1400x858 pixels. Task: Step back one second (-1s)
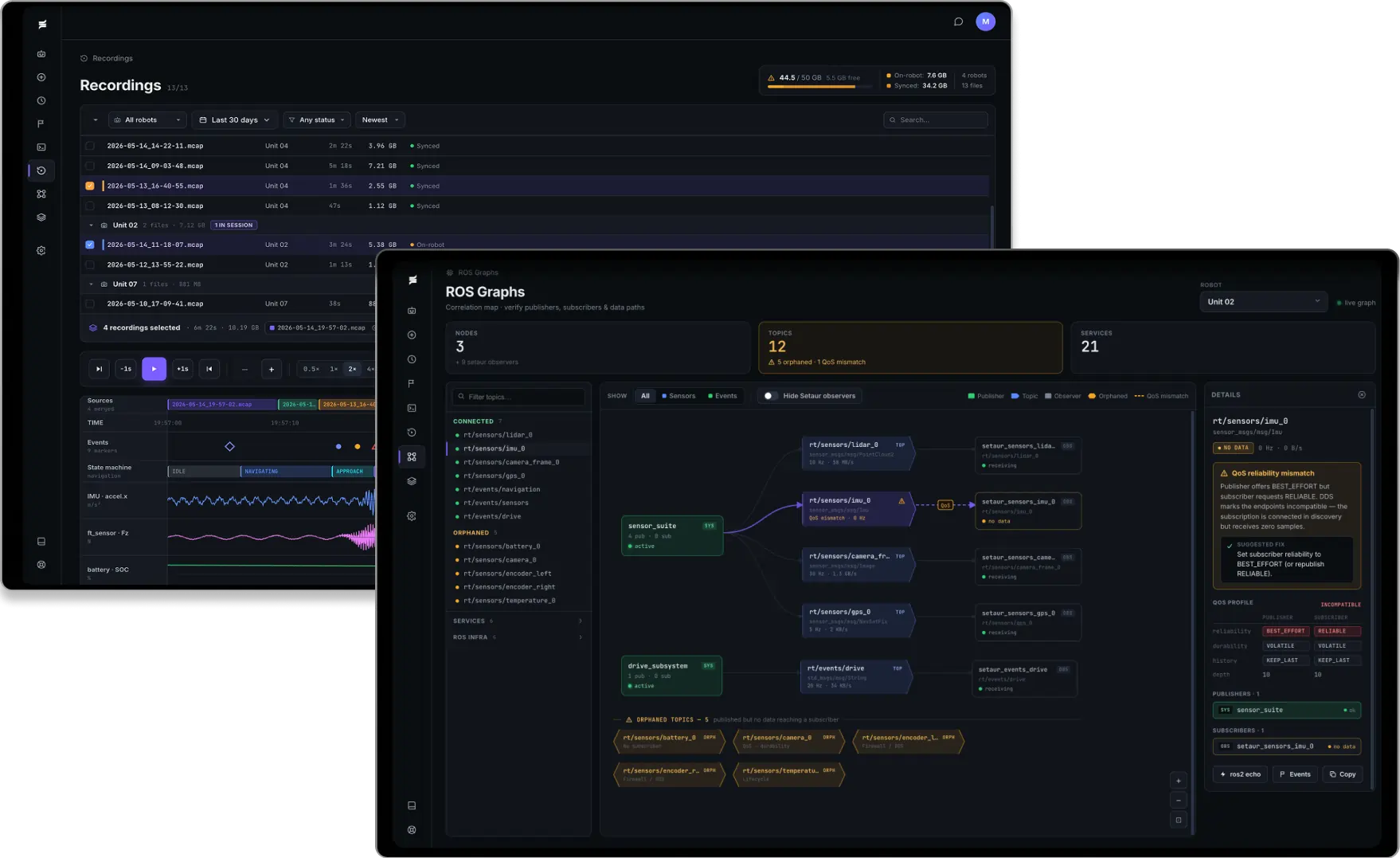126,369
